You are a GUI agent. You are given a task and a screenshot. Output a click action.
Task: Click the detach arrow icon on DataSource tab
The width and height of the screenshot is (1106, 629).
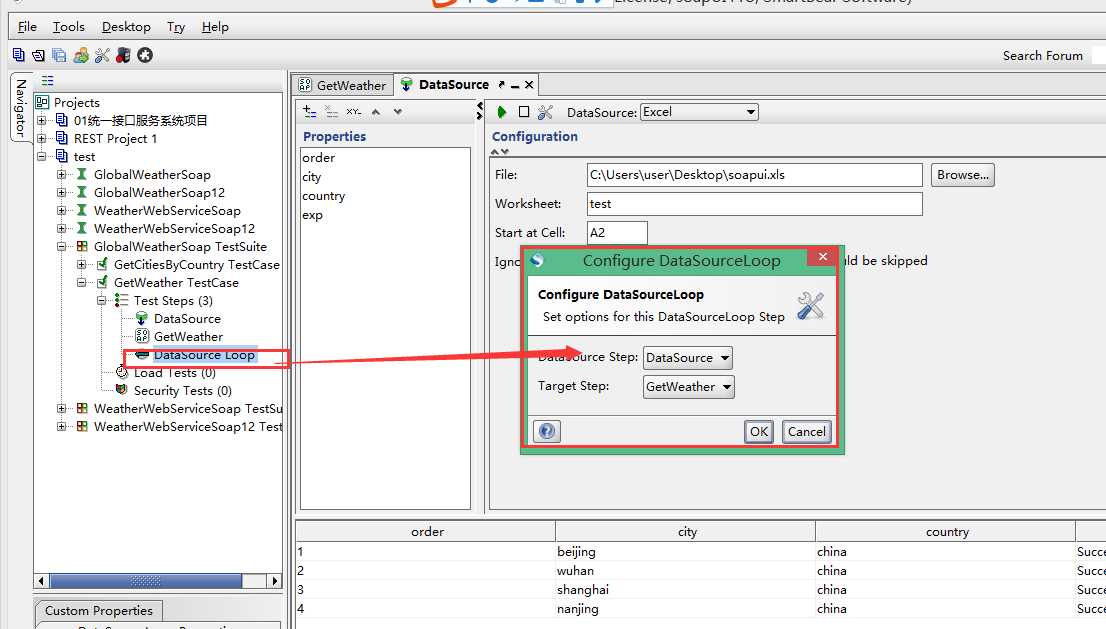(502, 85)
